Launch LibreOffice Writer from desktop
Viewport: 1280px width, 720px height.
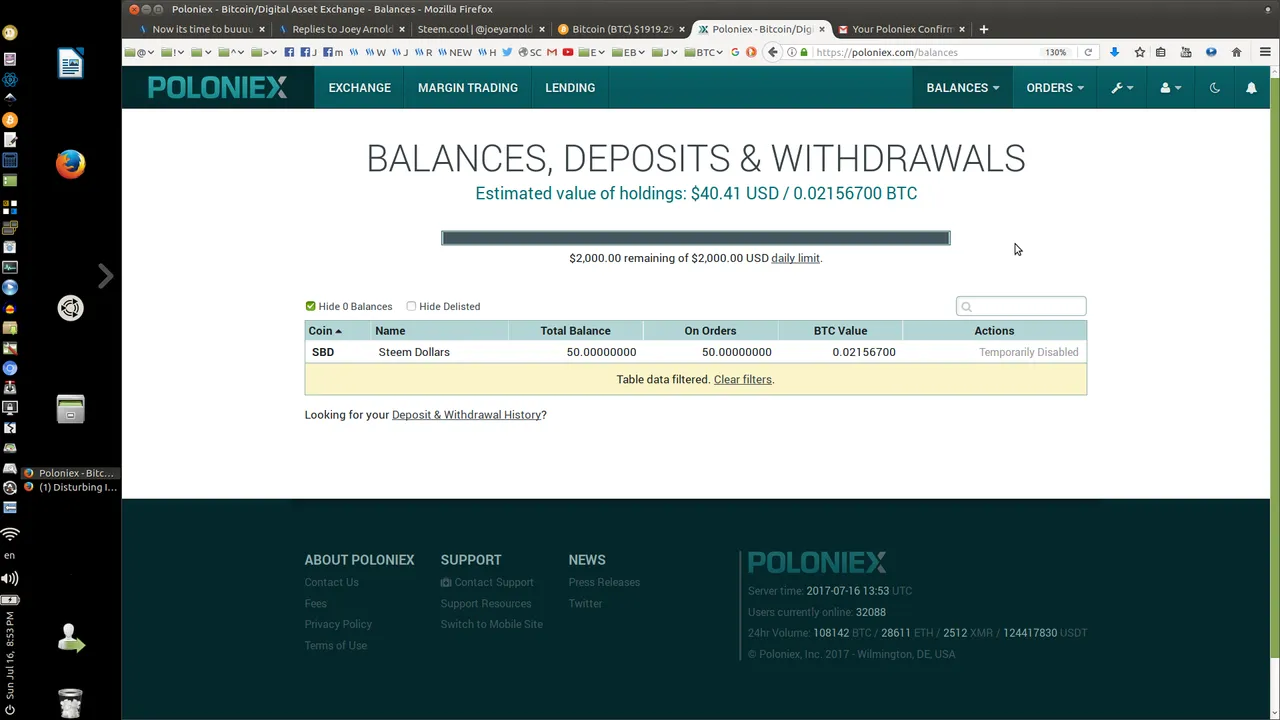(70, 64)
